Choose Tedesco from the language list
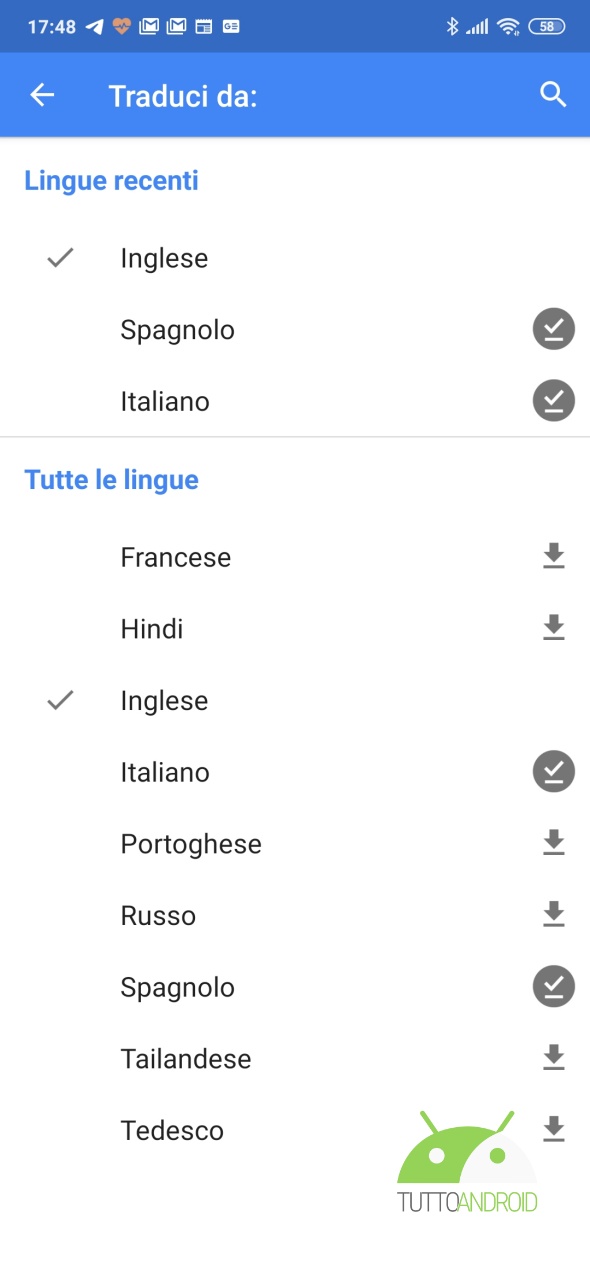The width and height of the screenshot is (590, 1280). point(295,1131)
